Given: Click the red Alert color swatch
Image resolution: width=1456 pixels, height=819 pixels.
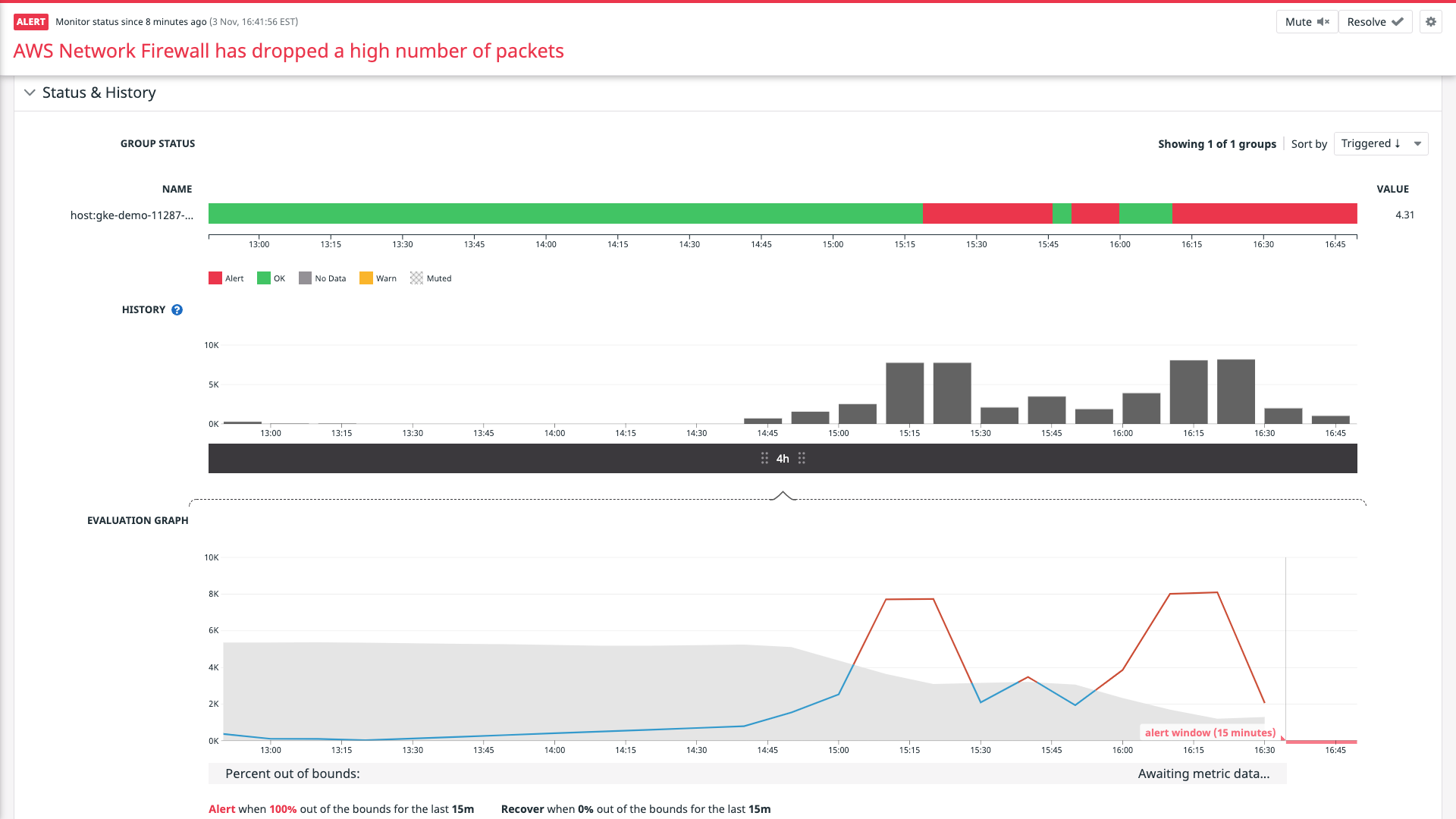Looking at the screenshot, I should click(x=215, y=278).
